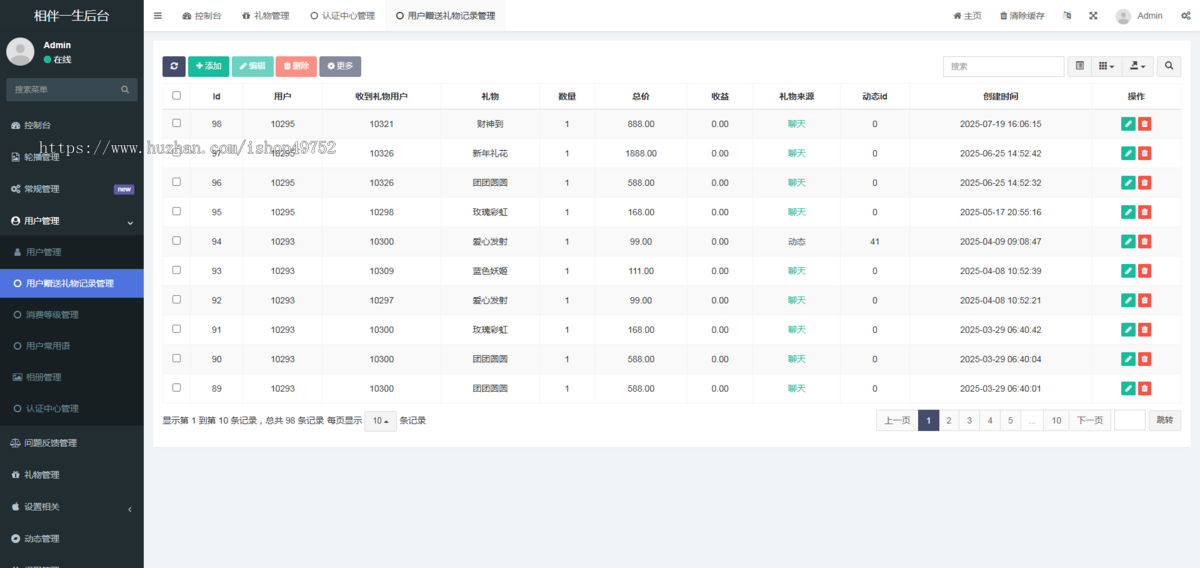The width and height of the screenshot is (1200, 568).
Task: Open the settings gears icon top right
Action: (1184, 16)
